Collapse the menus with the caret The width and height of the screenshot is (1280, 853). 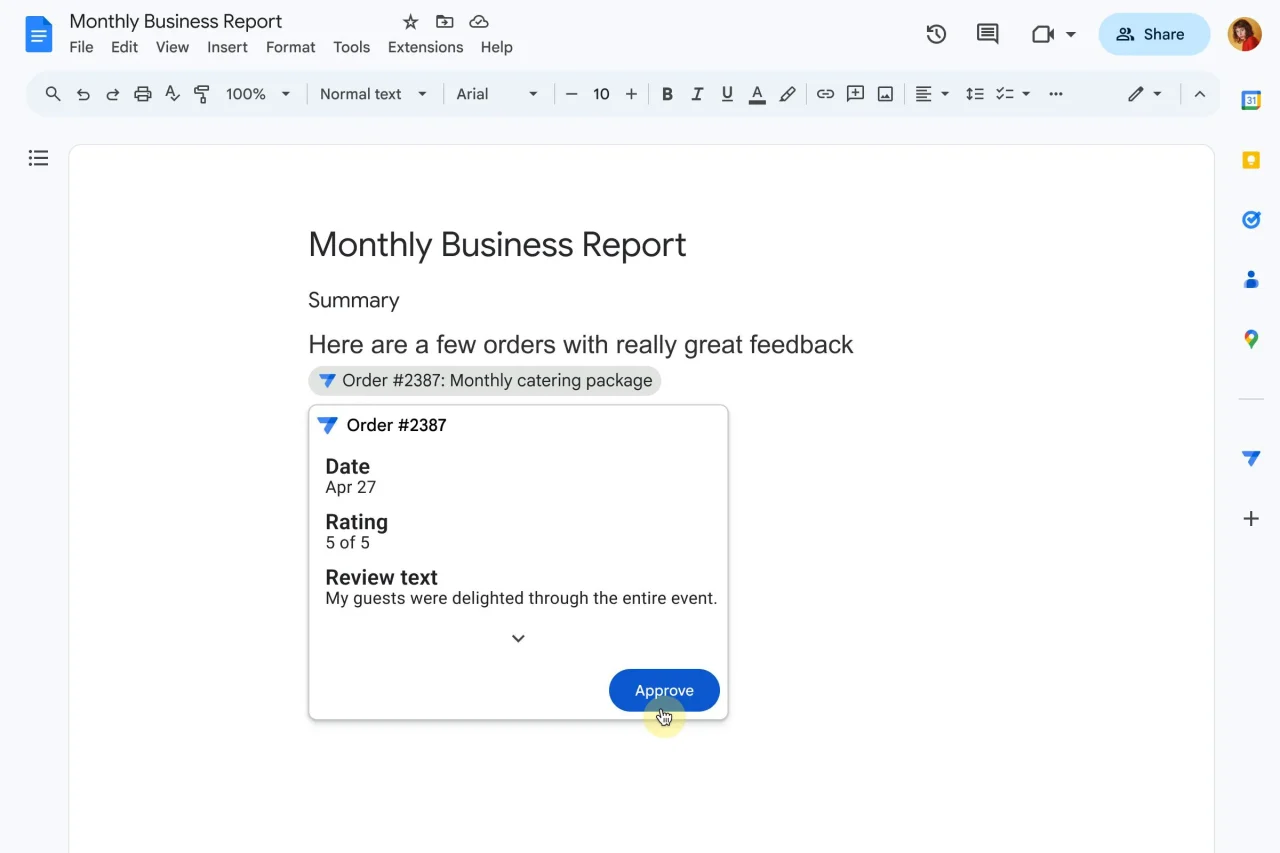point(1200,94)
